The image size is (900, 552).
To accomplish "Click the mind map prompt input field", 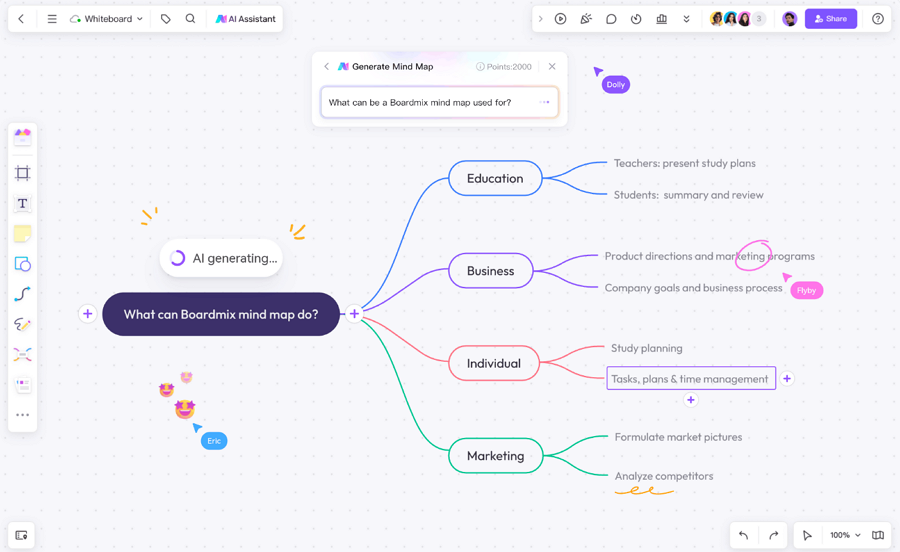I will [x=430, y=102].
